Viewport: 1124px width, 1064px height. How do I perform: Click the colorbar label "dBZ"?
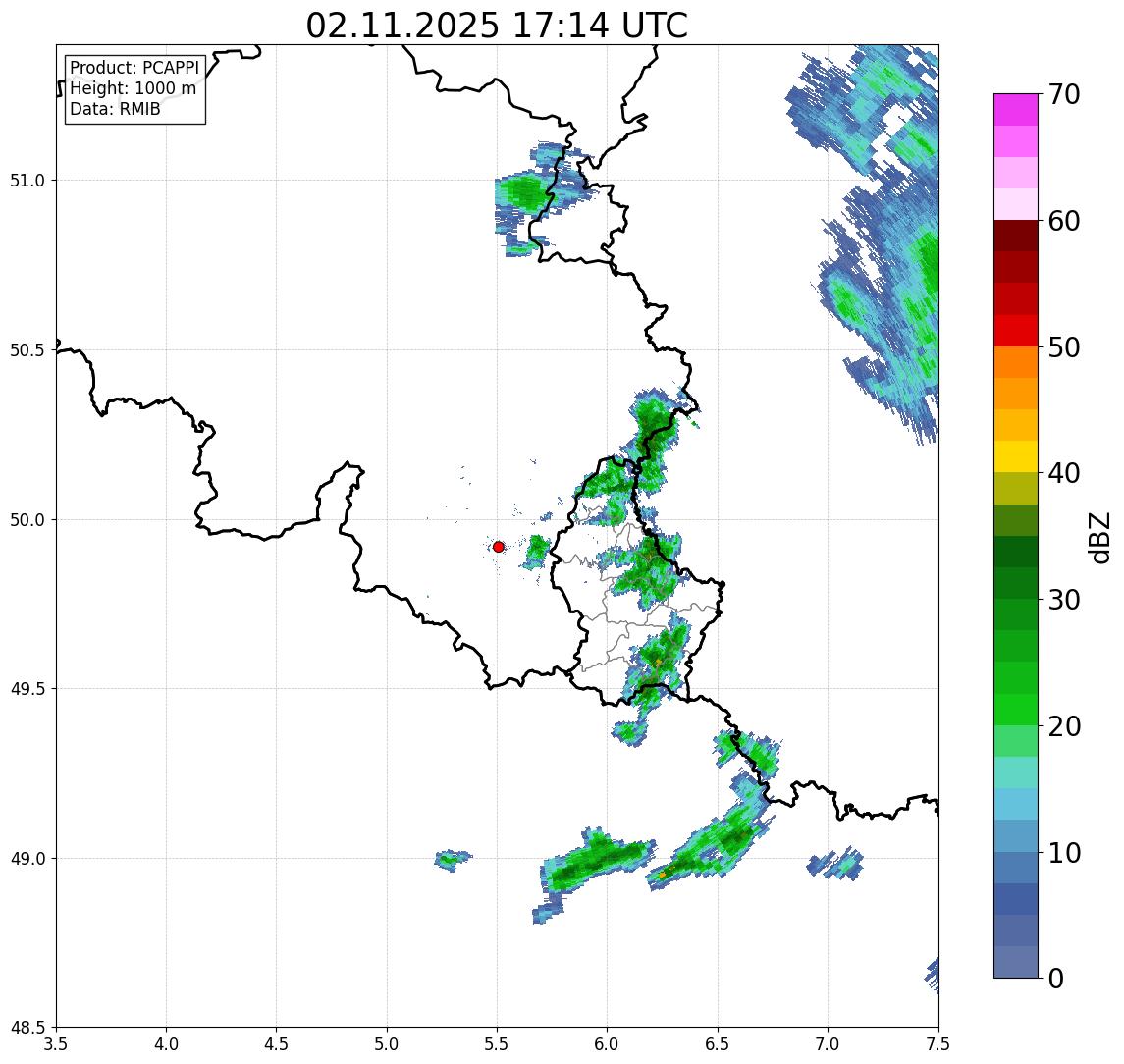[x=1099, y=537]
